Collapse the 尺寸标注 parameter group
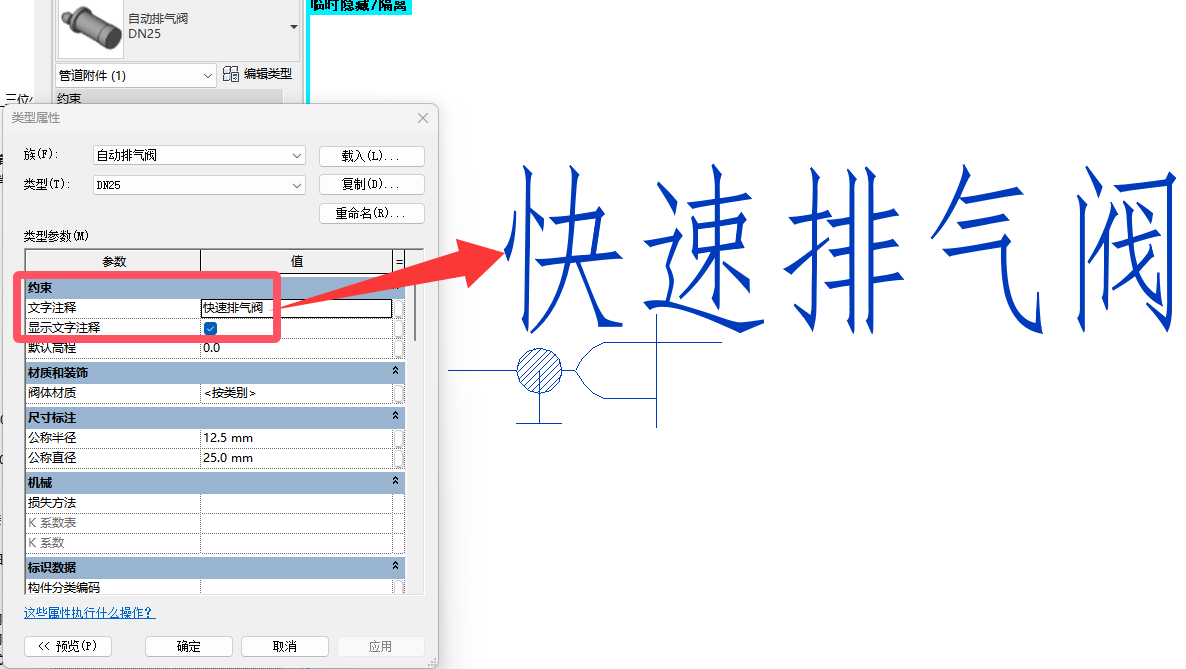Image resolution: width=1186 pixels, height=669 pixels. (396, 416)
